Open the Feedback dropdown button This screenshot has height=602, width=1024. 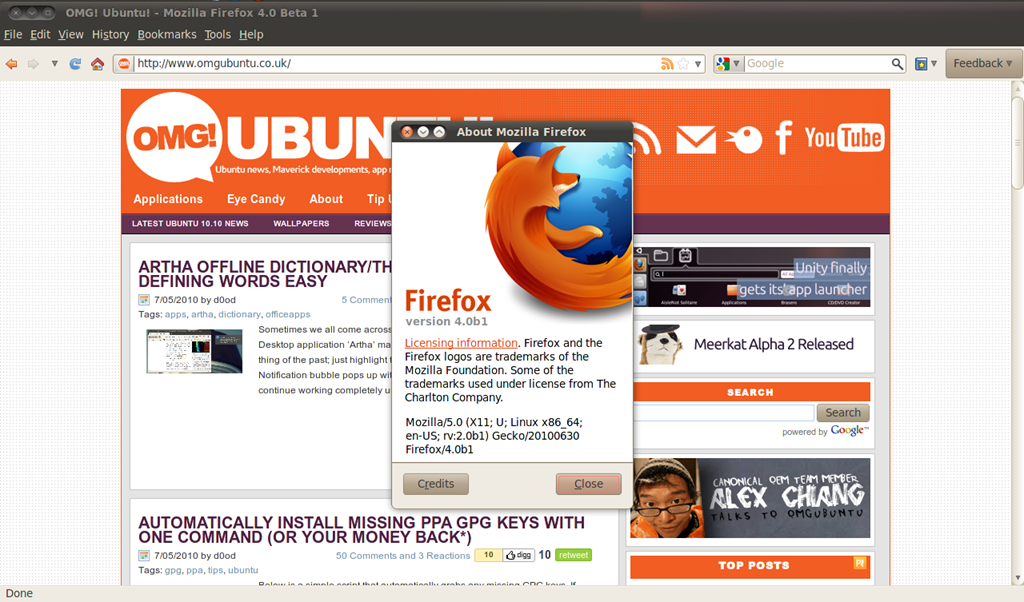(983, 63)
